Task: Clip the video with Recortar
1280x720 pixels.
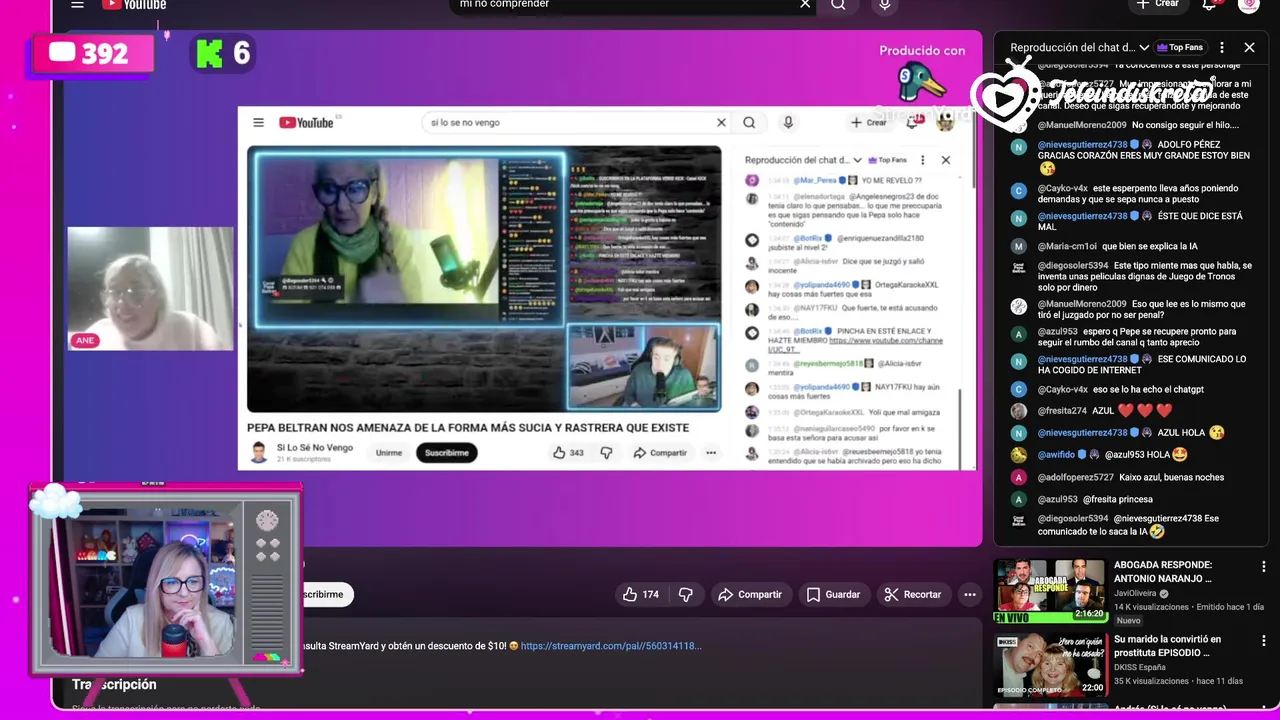Action: (912, 594)
